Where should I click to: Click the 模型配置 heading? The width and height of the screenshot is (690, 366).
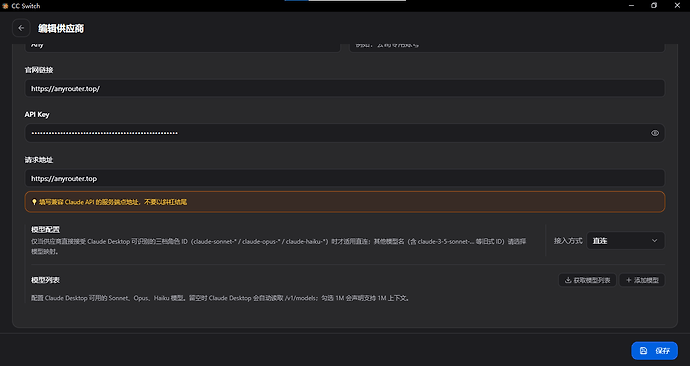coord(45,229)
